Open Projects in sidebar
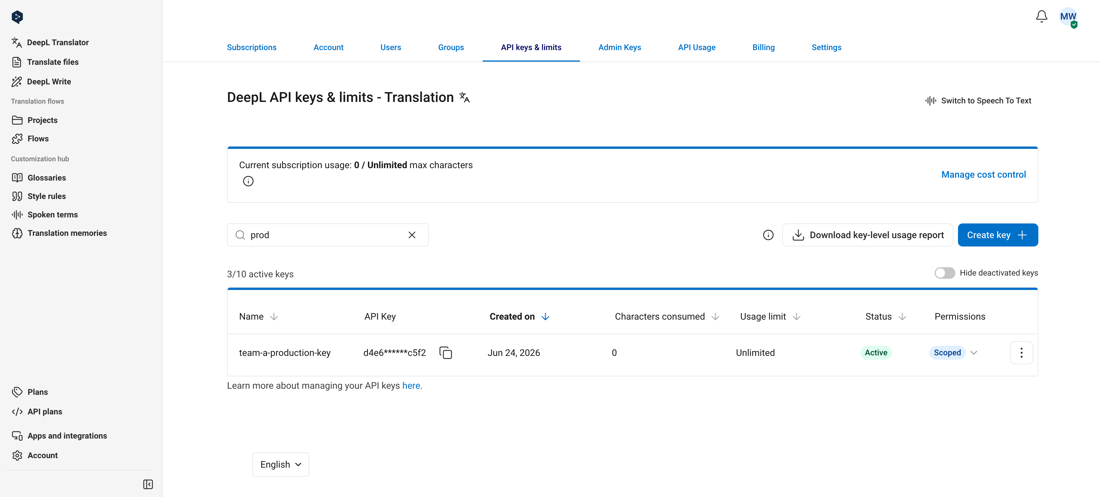The image size is (1100, 497). 35,120
